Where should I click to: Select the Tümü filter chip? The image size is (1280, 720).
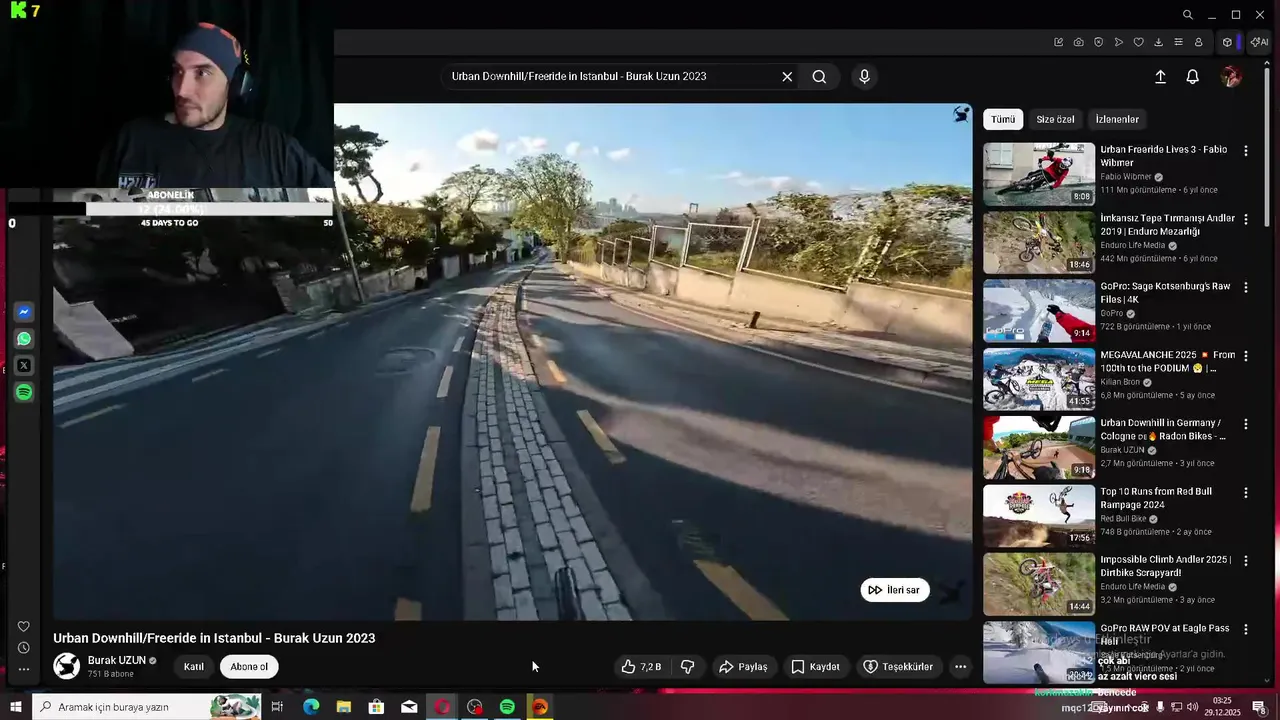click(x=1003, y=119)
